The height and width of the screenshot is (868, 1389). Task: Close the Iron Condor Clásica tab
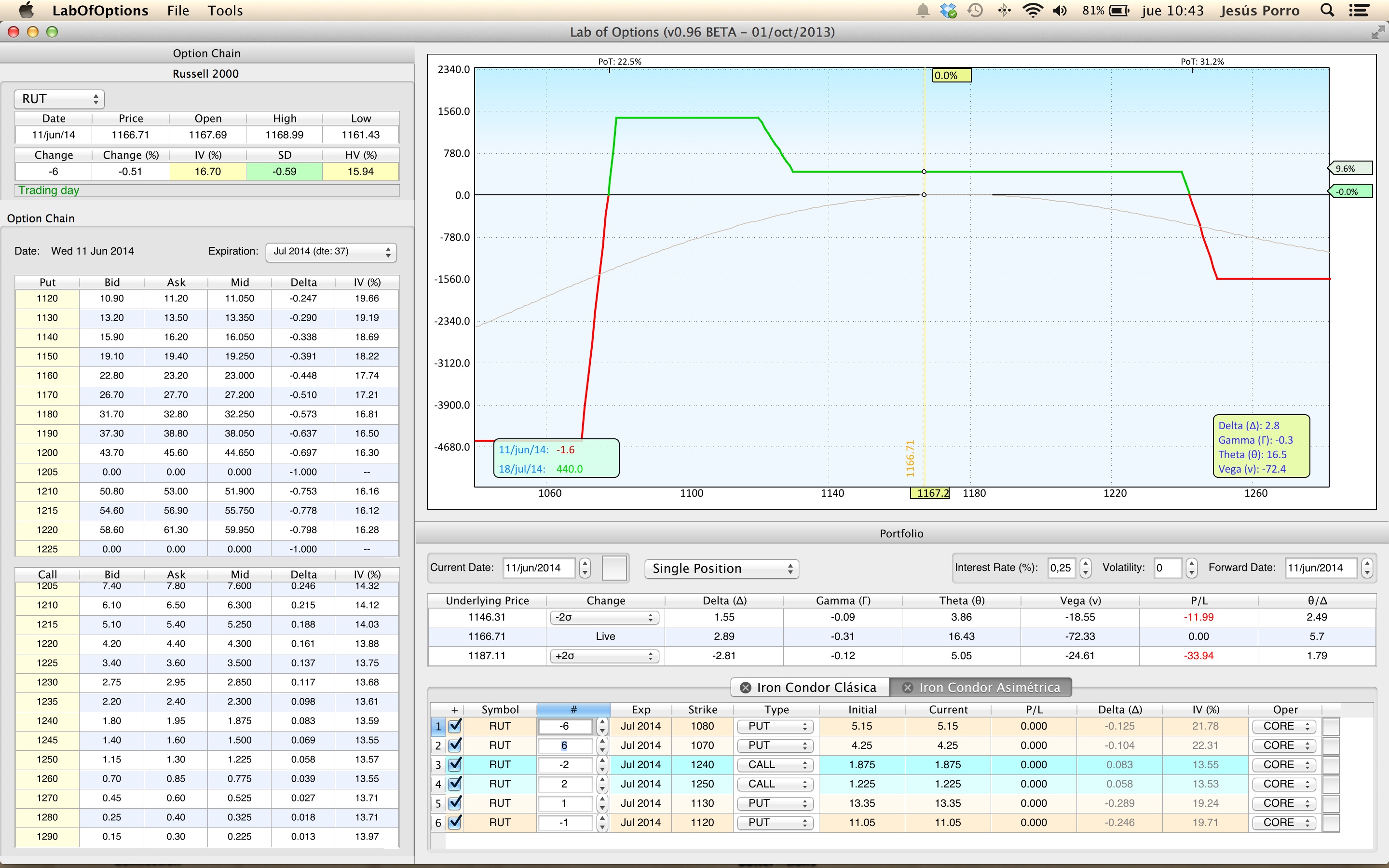tap(745, 687)
